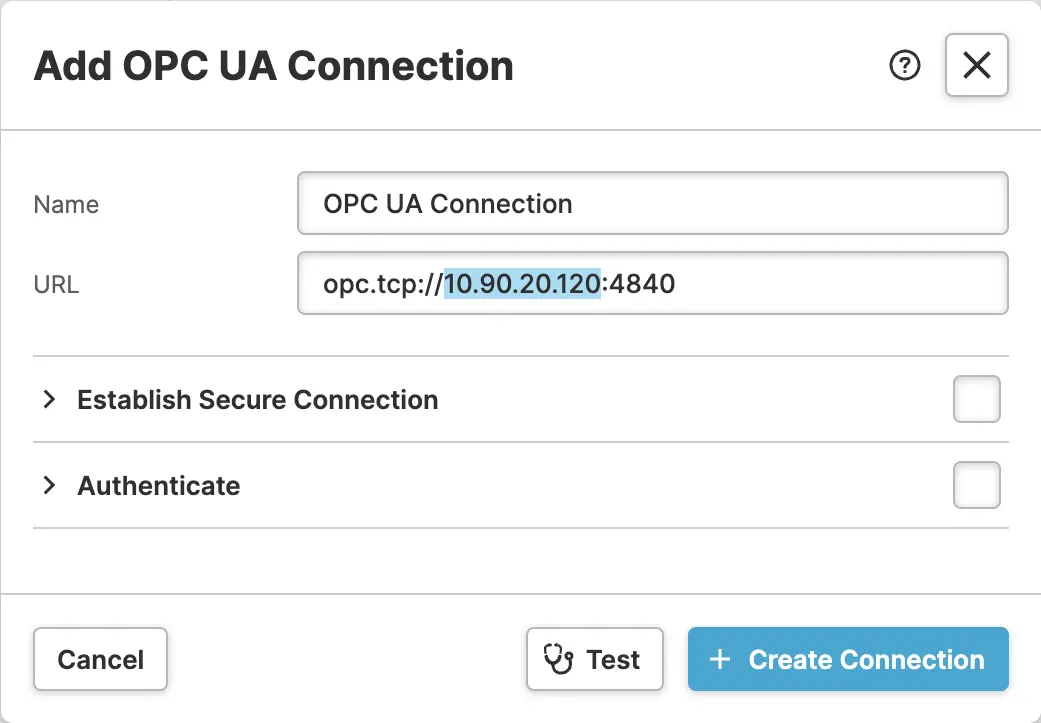The width and height of the screenshot is (1041, 723).
Task: Click the plus icon on Create Connection
Action: [x=719, y=660]
